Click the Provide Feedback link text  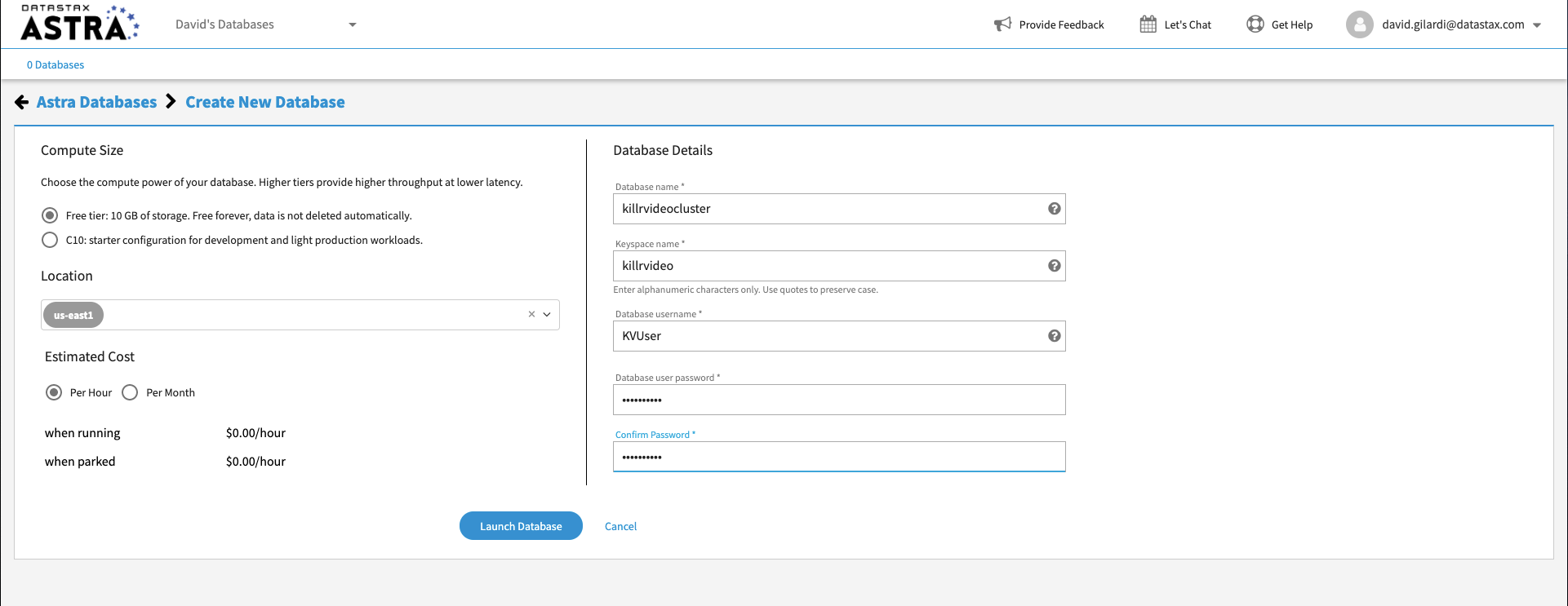[1061, 24]
